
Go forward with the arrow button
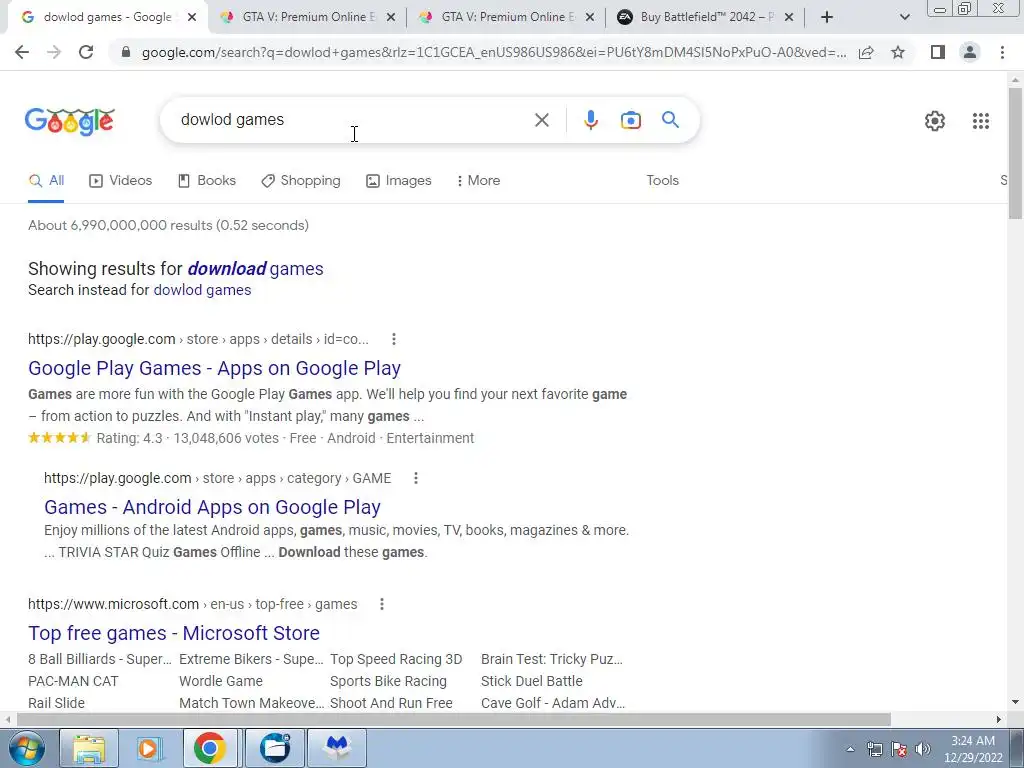click(x=54, y=52)
